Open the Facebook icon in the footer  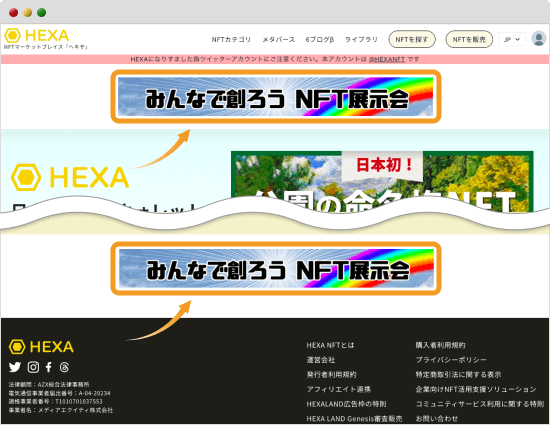[49, 367]
